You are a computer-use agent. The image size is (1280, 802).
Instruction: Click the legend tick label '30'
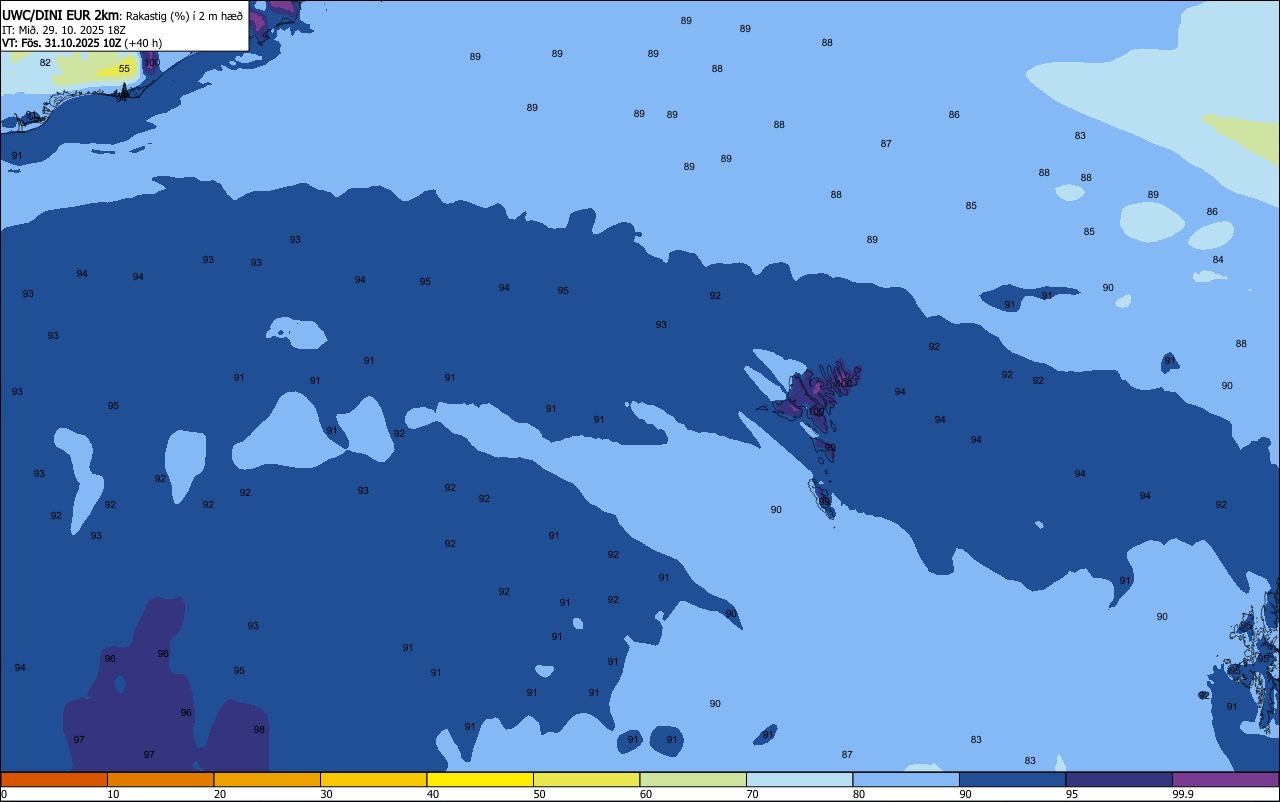coord(326,794)
